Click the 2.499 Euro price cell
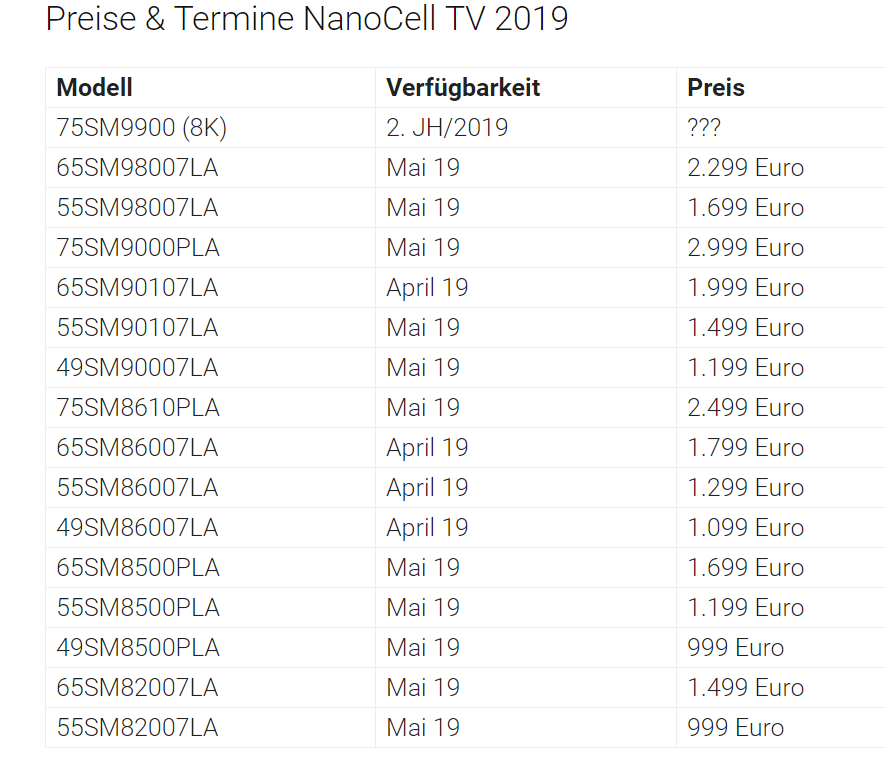Screen dimensions: 886x770 coord(745,408)
